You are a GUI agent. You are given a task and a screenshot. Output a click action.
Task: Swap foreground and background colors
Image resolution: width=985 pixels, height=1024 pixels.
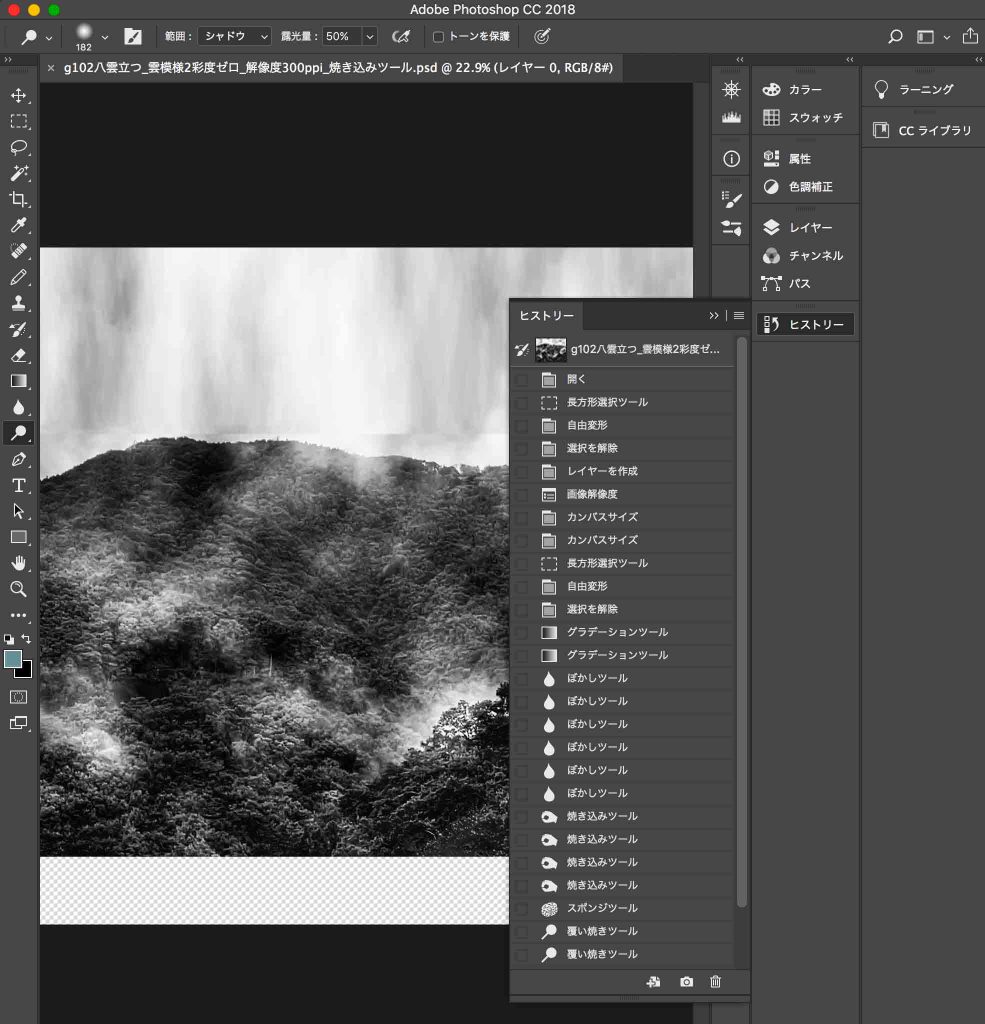pyautogui.click(x=26, y=639)
